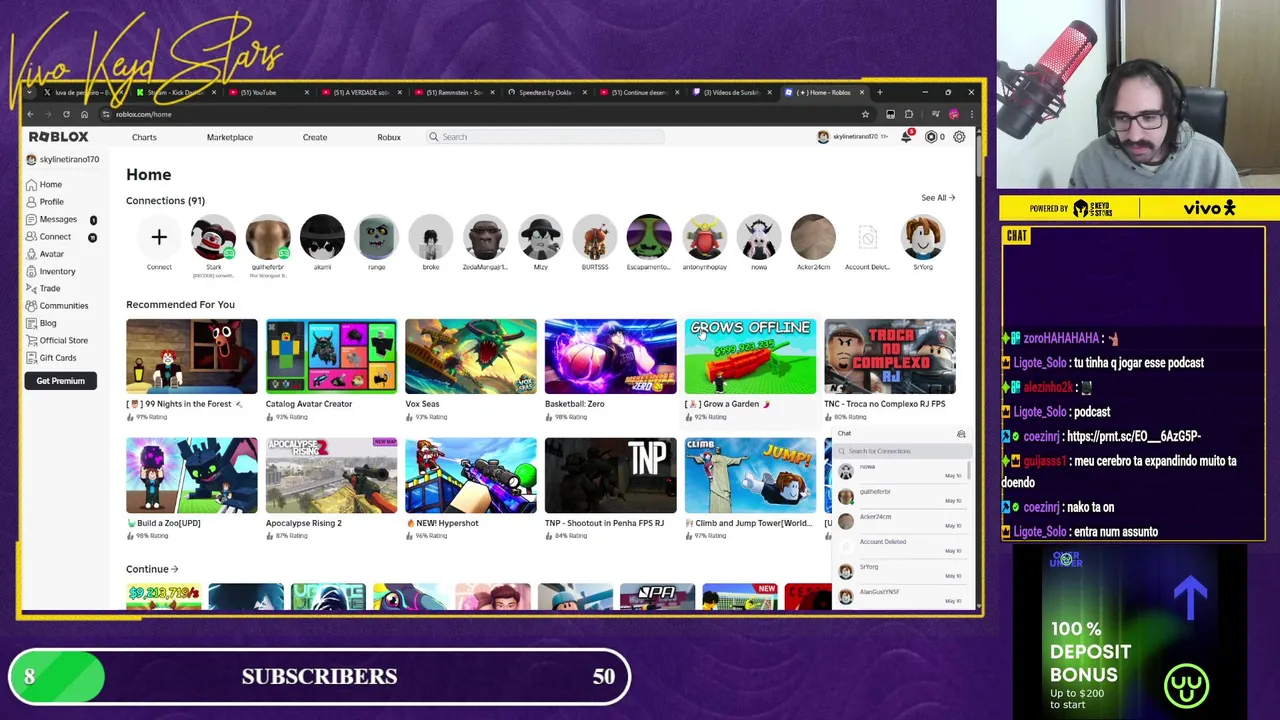
Task: Click the Connections (91) heading
Action: pyautogui.click(x=165, y=201)
